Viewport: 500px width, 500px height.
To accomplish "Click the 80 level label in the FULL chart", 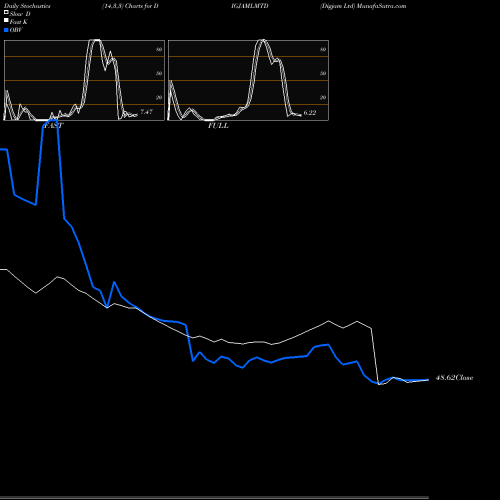I will (x=323, y=49).
